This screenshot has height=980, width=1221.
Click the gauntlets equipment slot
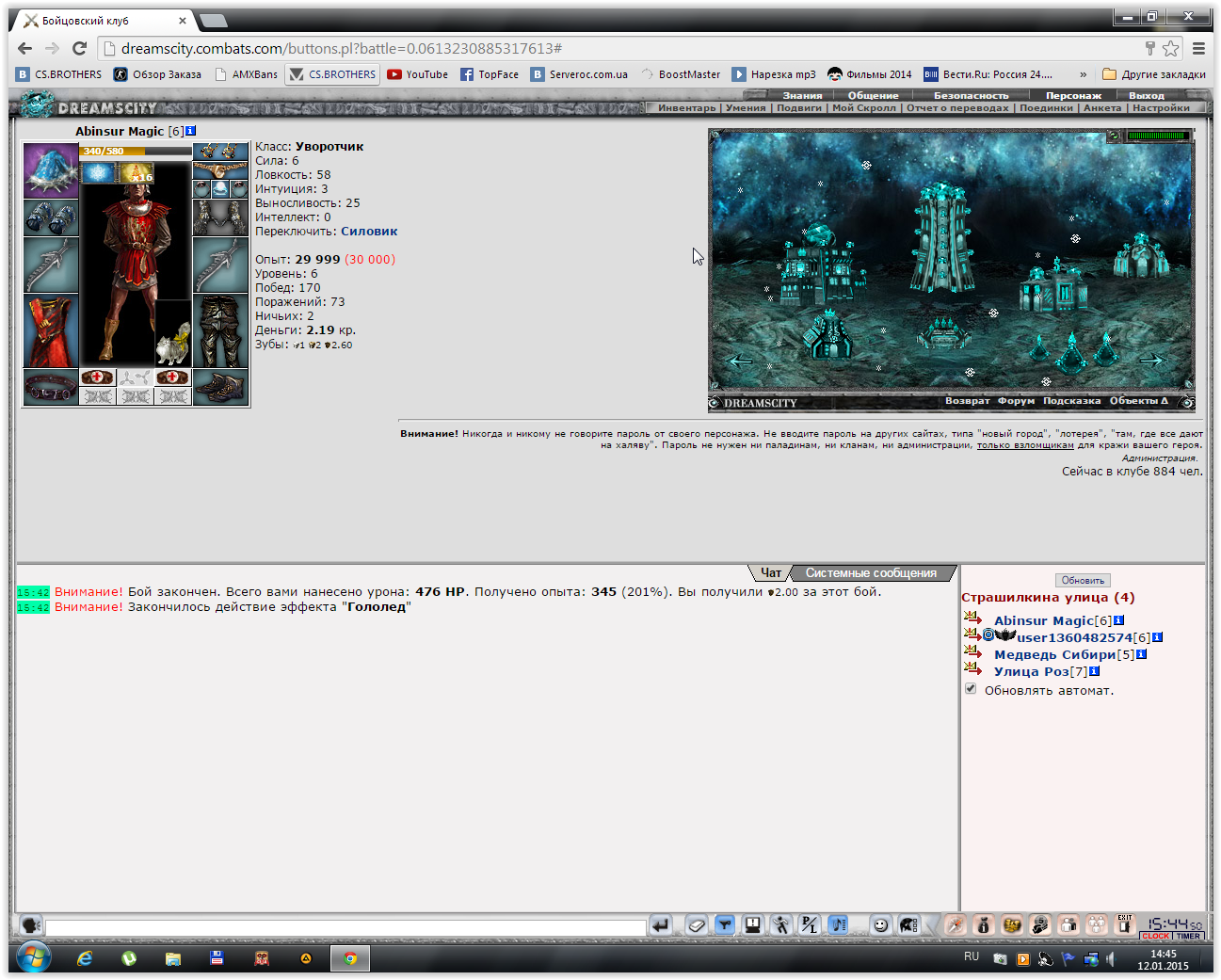[220, 217]
